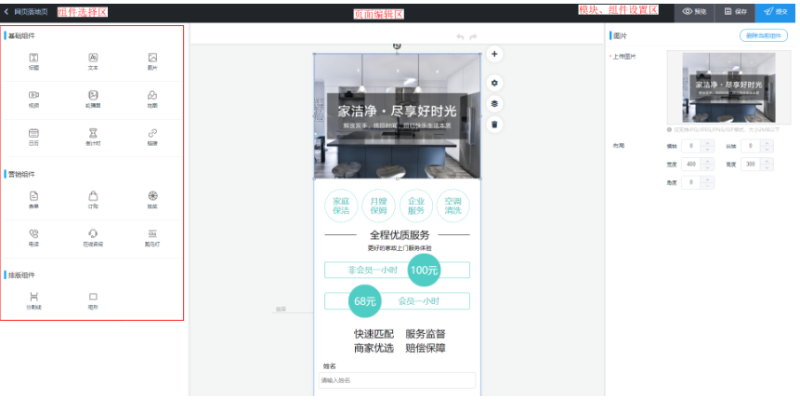Screen dimensions: 800x411
Task: Add the Divider line layout component
Action: 34,301
